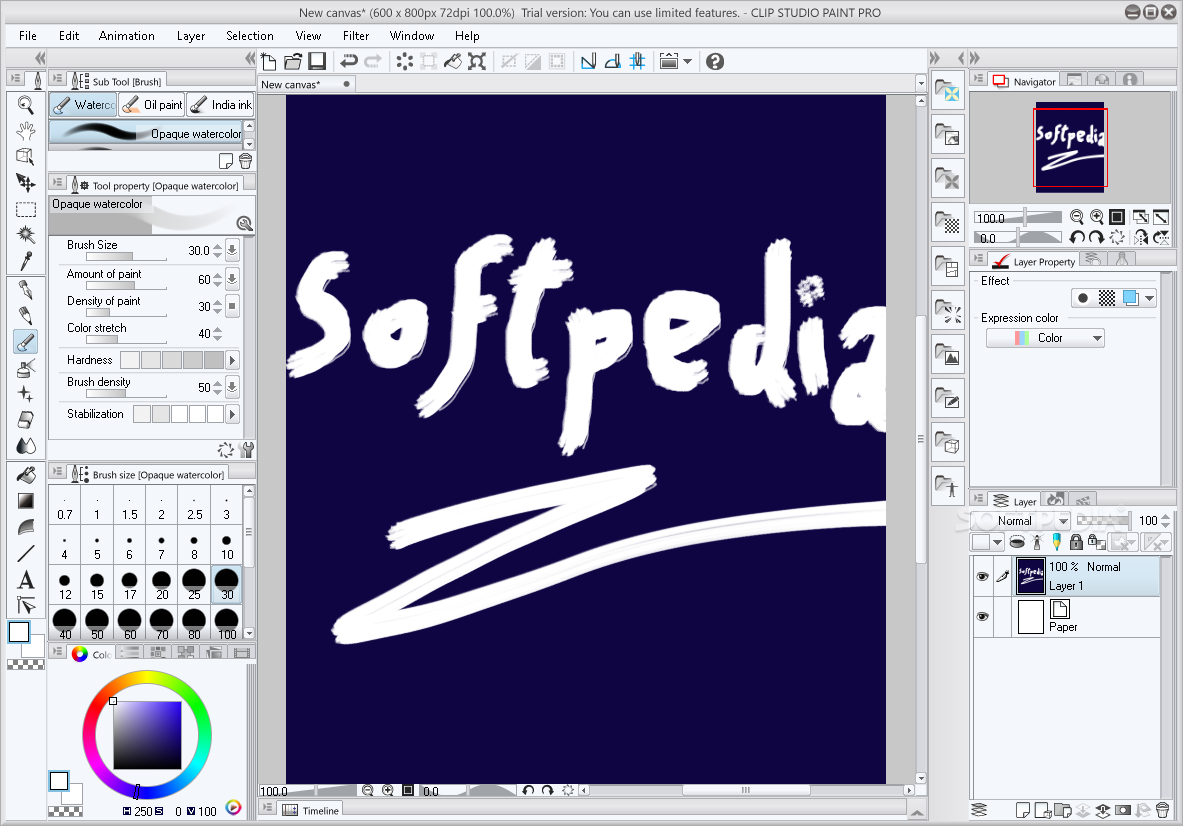Open Brush density dynamics dropdown
This screenshot has width=1183, height=826.
pyautogui.click(x=232, y=387)
